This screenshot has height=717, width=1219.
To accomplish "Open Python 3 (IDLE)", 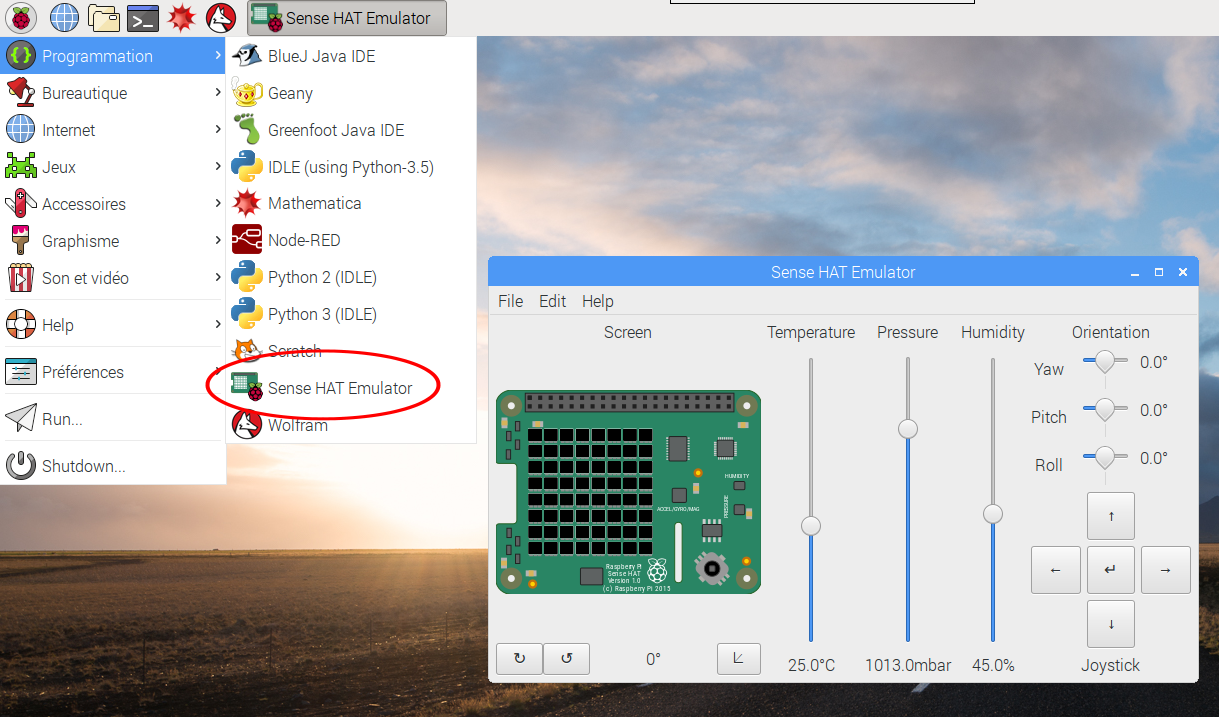I will [351, 314].
